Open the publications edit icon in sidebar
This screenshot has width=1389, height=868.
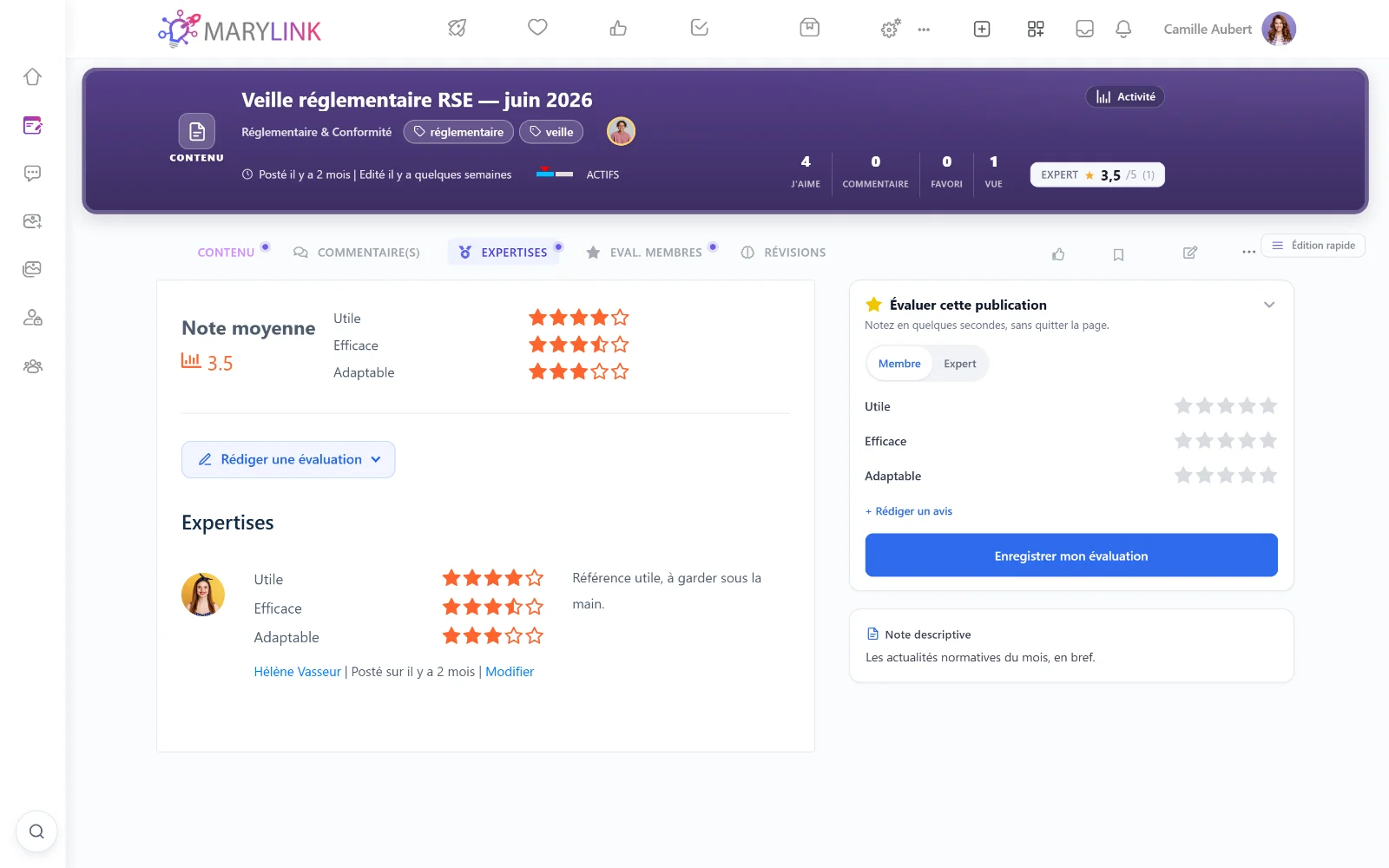coord(32,126)
